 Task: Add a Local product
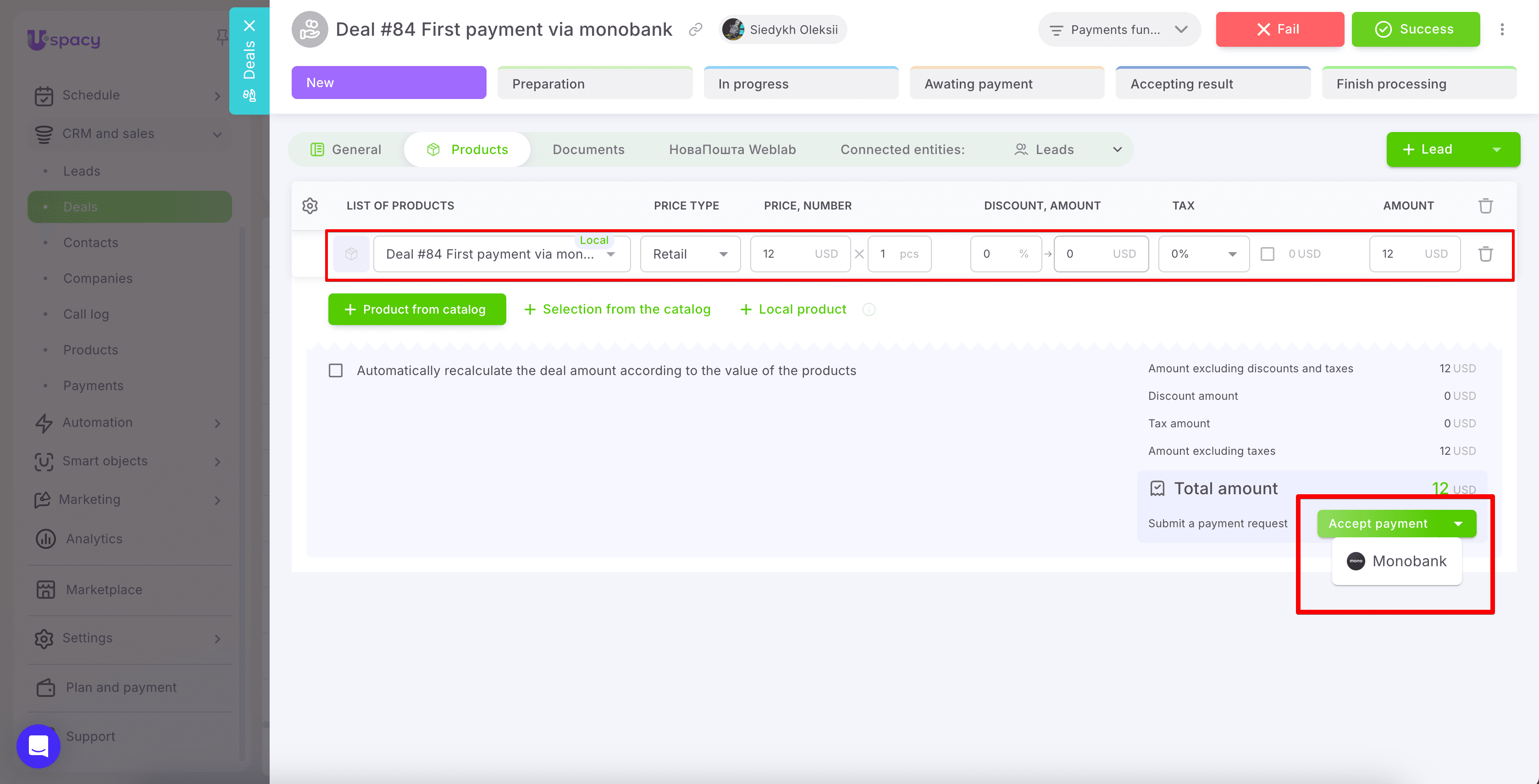[x=793, y=309]
